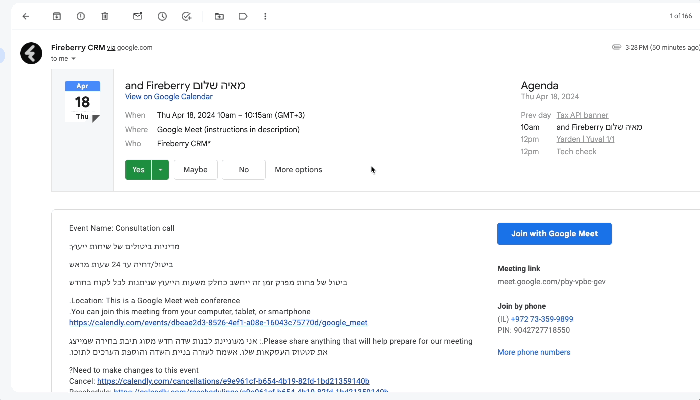Click attachment paperclip icon near timestamp
The width and height of the screenshot is (700, 400).
616,47
